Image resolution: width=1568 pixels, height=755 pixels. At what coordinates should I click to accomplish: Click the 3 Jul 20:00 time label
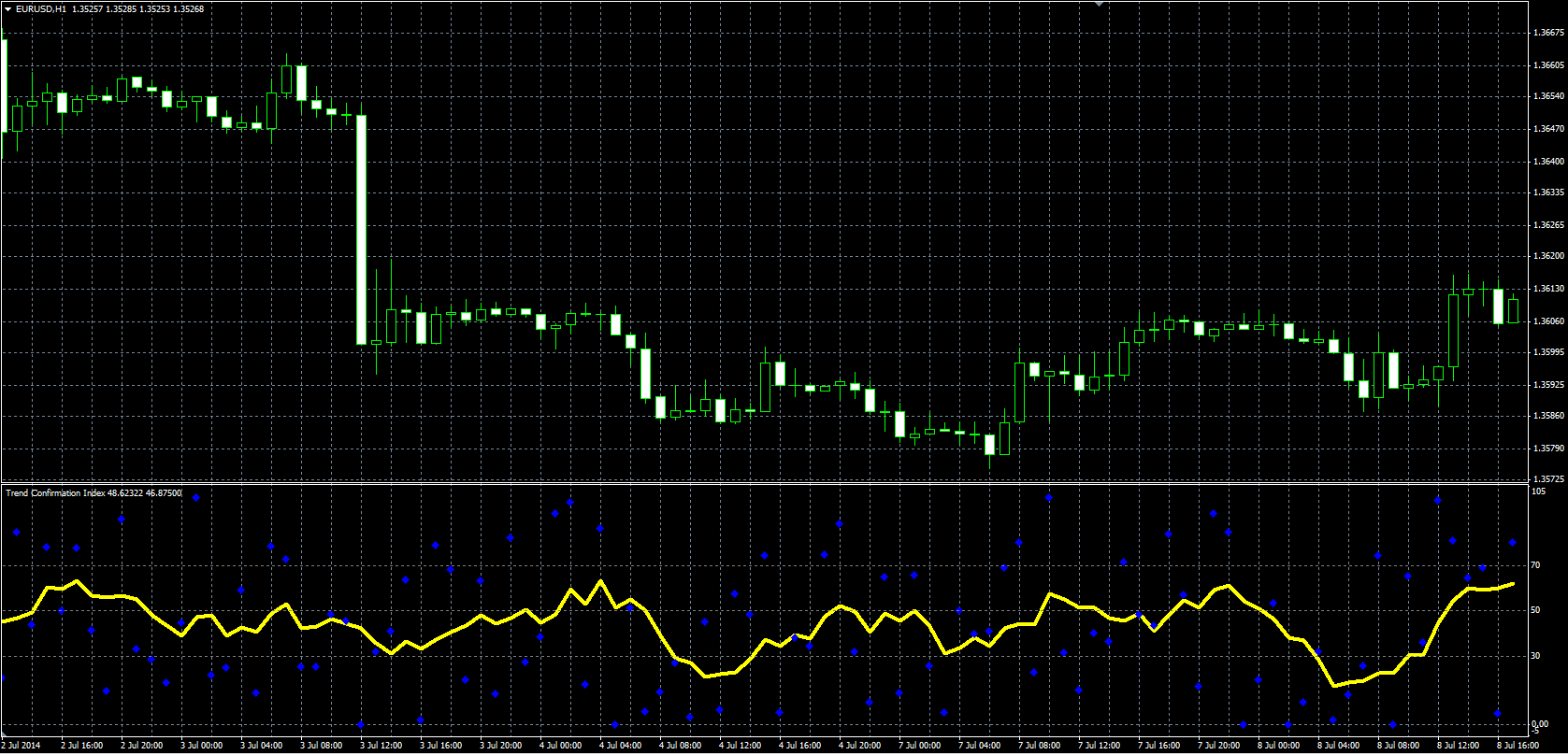[x=501, y=746]
